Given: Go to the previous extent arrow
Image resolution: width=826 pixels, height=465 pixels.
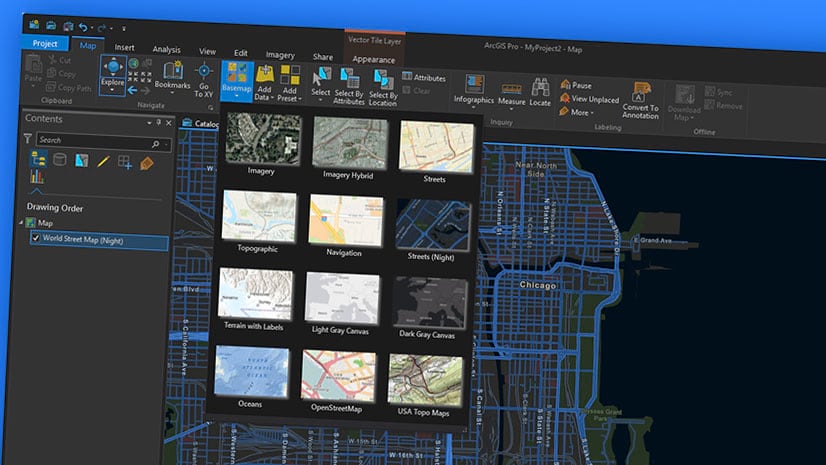Looking at the screenshot, I should pyautogui.click(x=133, y=90).
